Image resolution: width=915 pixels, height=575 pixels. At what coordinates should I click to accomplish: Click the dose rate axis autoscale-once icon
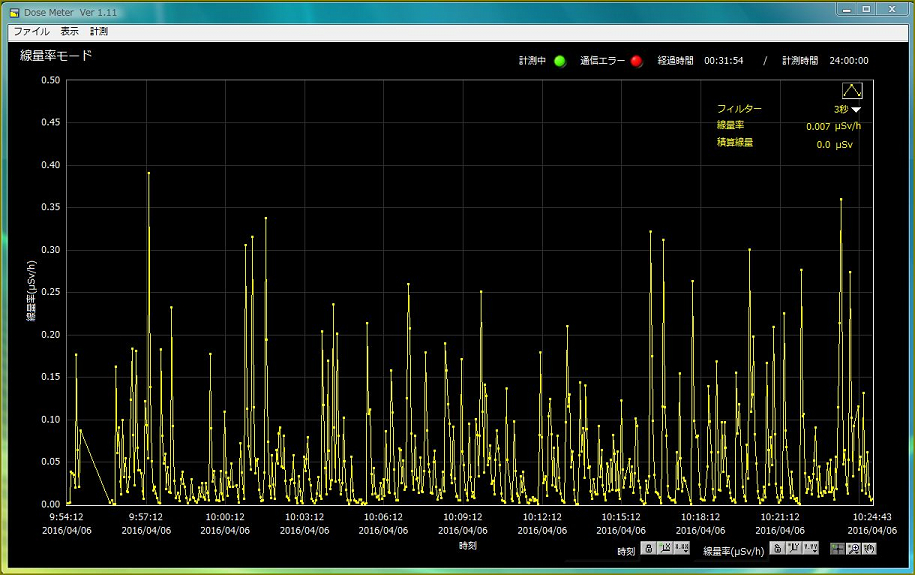794,549
